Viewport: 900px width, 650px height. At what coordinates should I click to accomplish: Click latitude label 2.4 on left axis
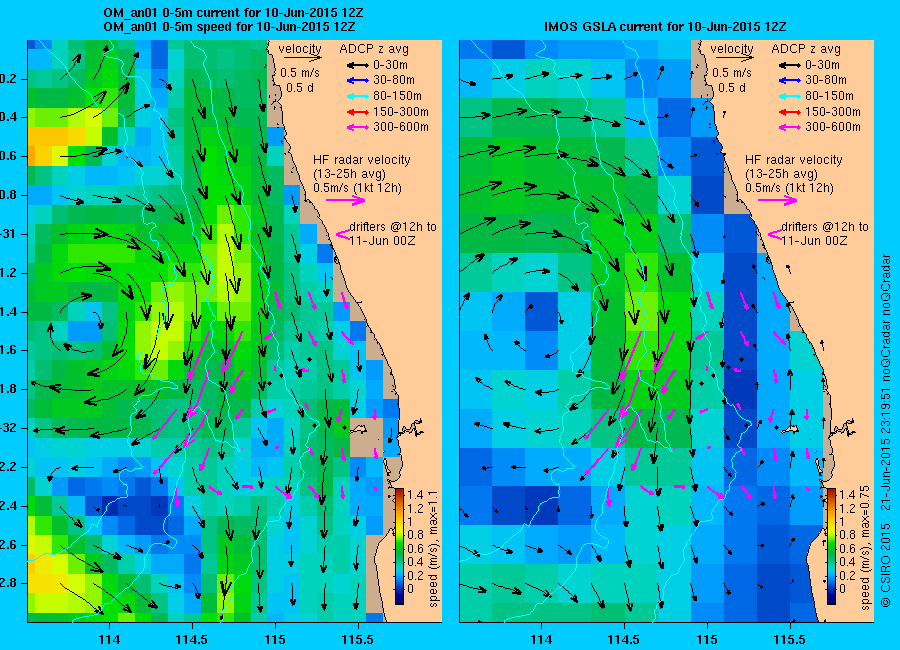[9, 506]
